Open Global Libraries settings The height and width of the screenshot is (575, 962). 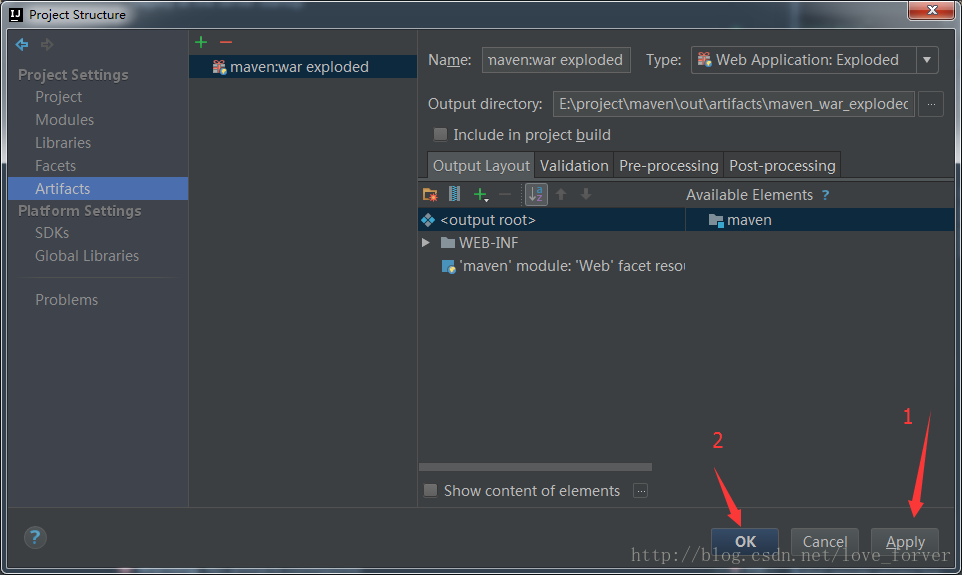87,256
